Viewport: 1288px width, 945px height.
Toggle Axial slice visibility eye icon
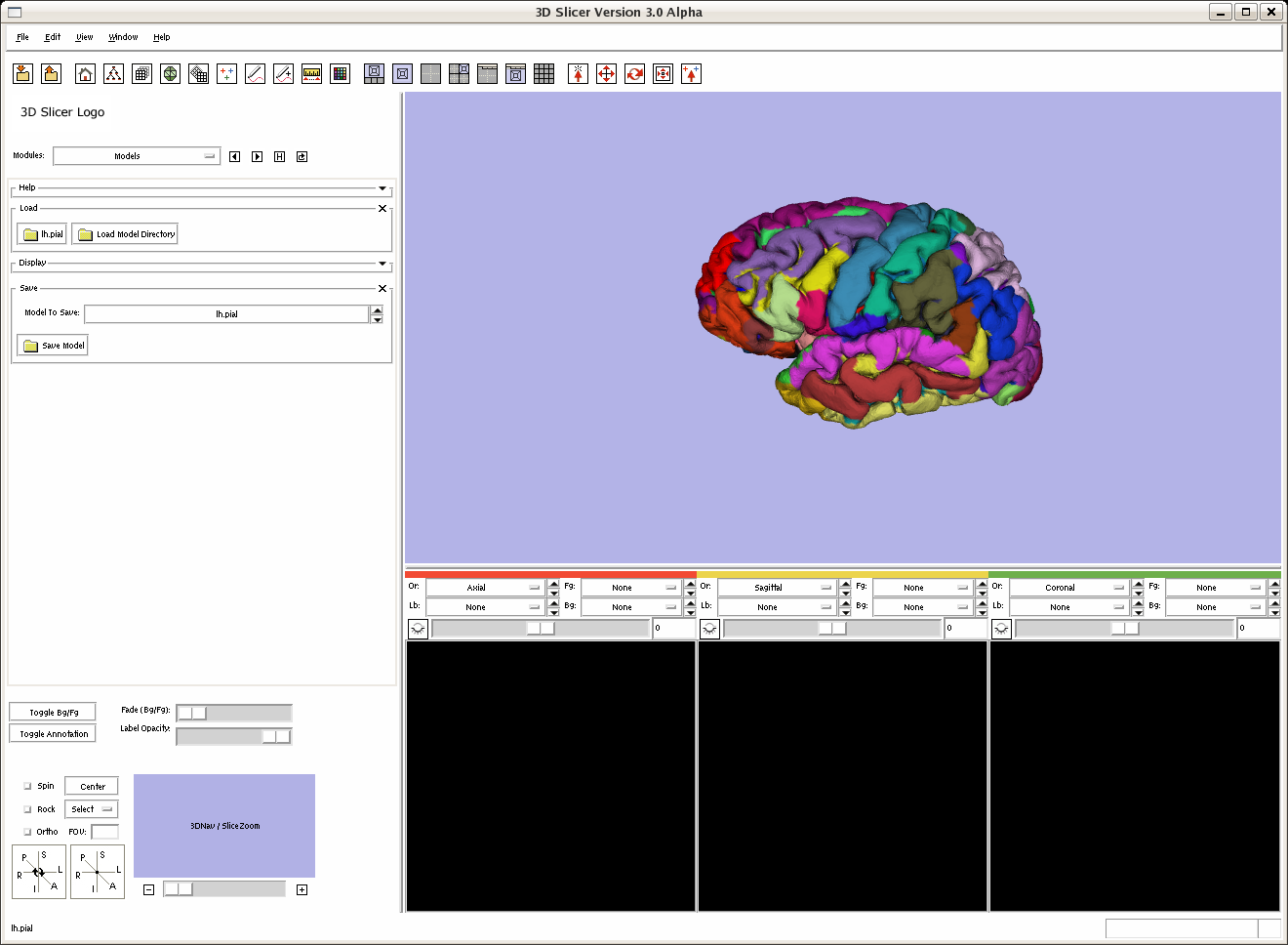[x=418, y=629]
